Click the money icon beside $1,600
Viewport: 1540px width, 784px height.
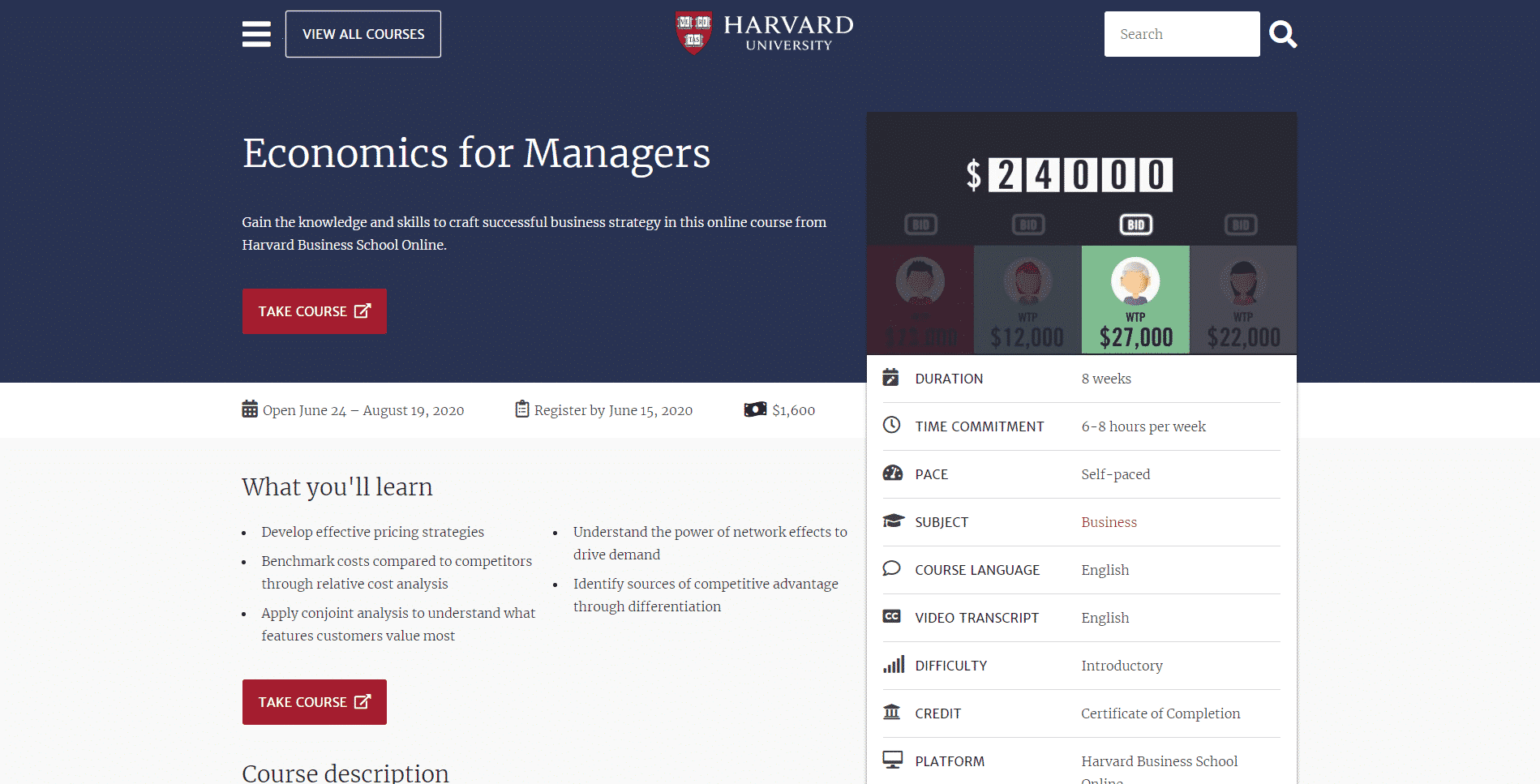(755, 409)
